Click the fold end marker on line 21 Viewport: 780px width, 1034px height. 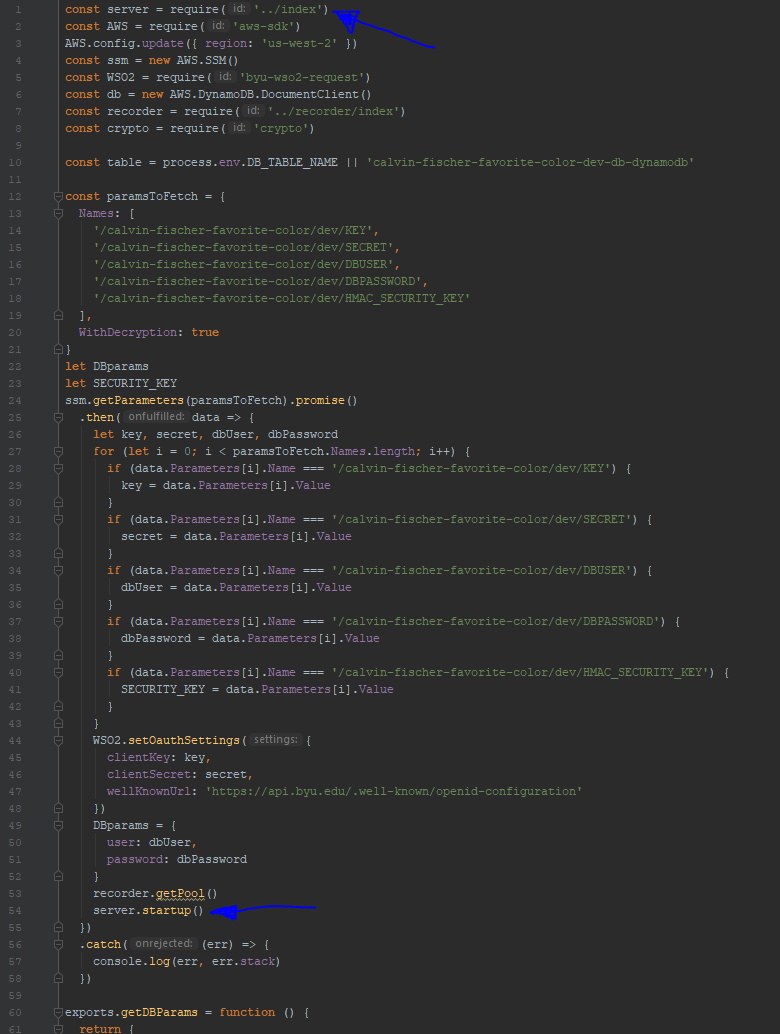(x=58, y=350)
